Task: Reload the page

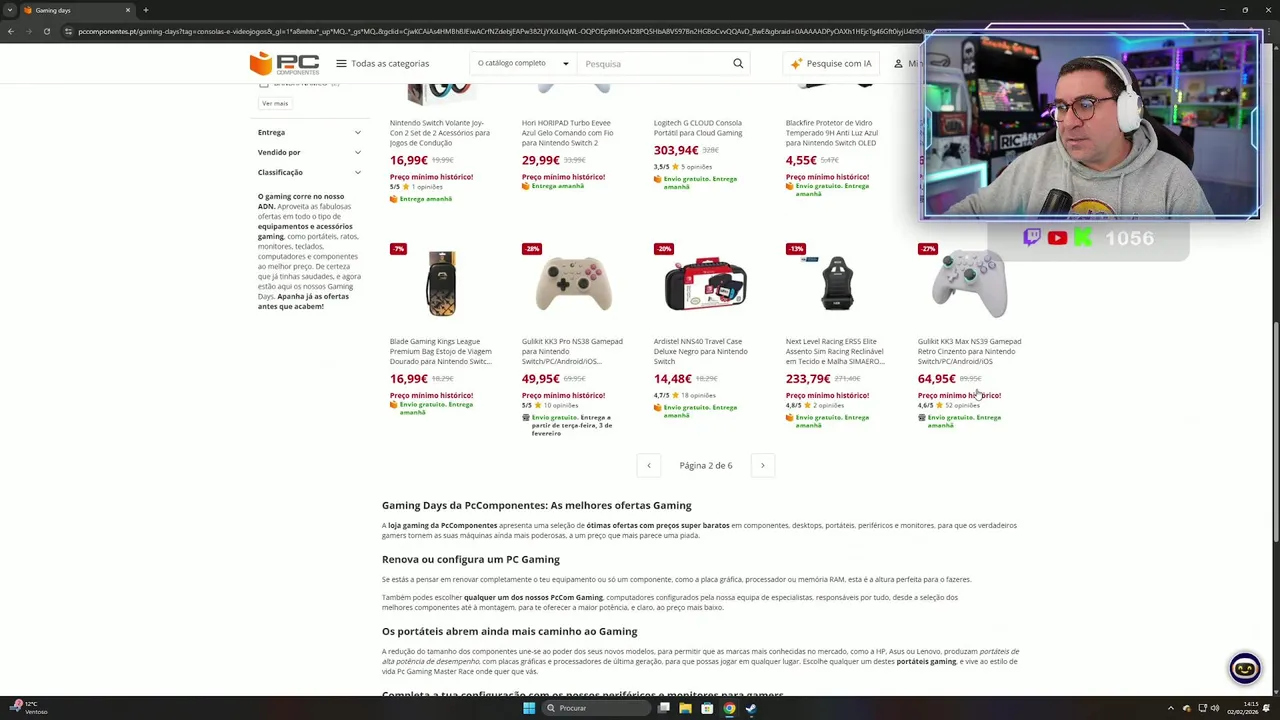Action: [46, 31]
